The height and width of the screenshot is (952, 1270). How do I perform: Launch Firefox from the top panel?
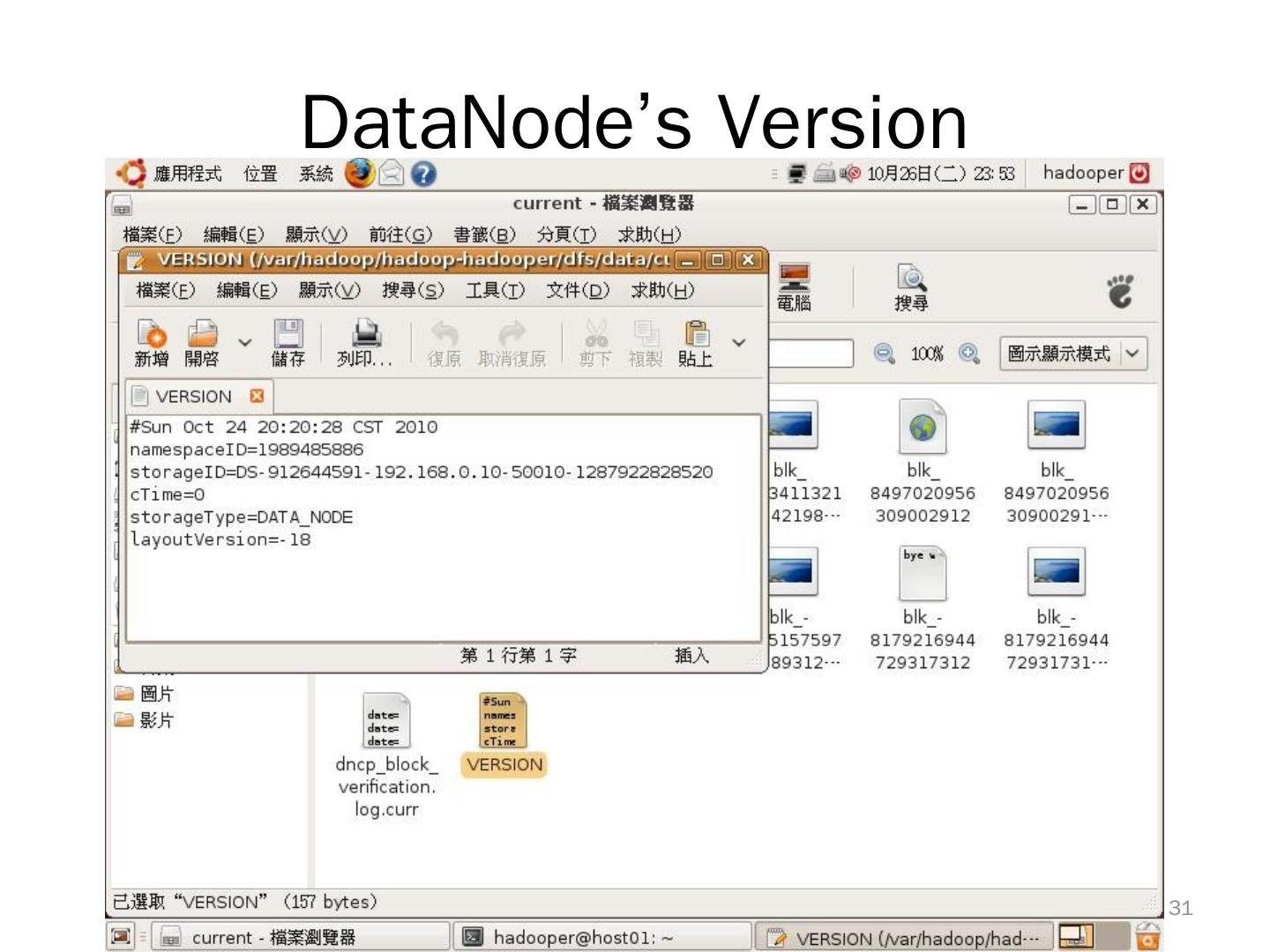pos(360,174)
